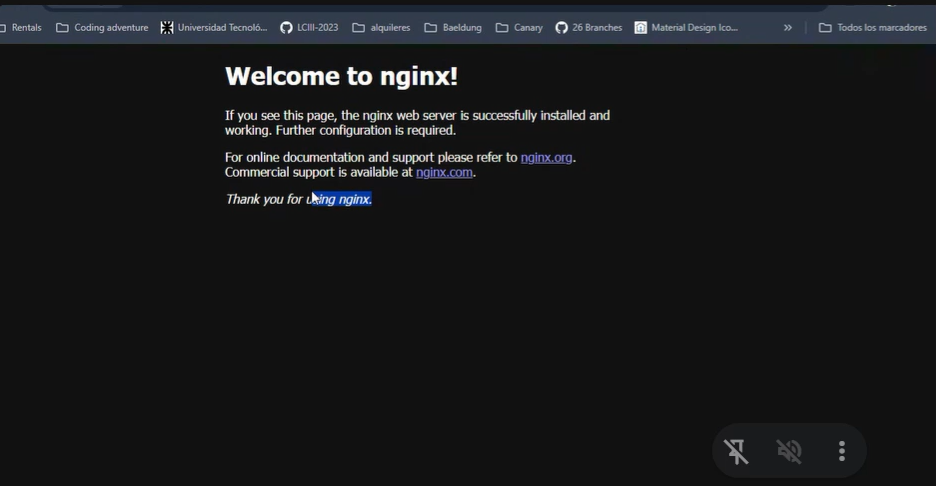Click the folder icon beside Coding adventure
The width and height of the screenshot is (936, 486).
(x=62, y=27)
